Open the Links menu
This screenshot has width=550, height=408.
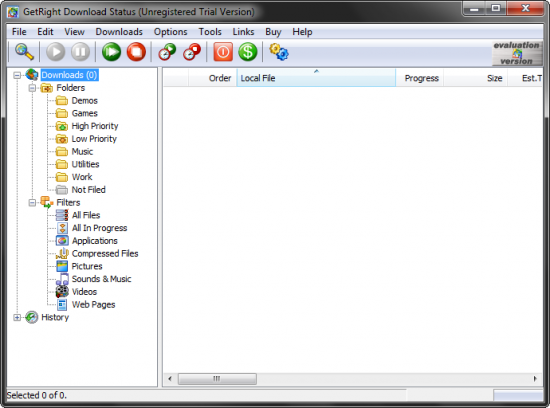pyautogui.click(x=243, y=32)
